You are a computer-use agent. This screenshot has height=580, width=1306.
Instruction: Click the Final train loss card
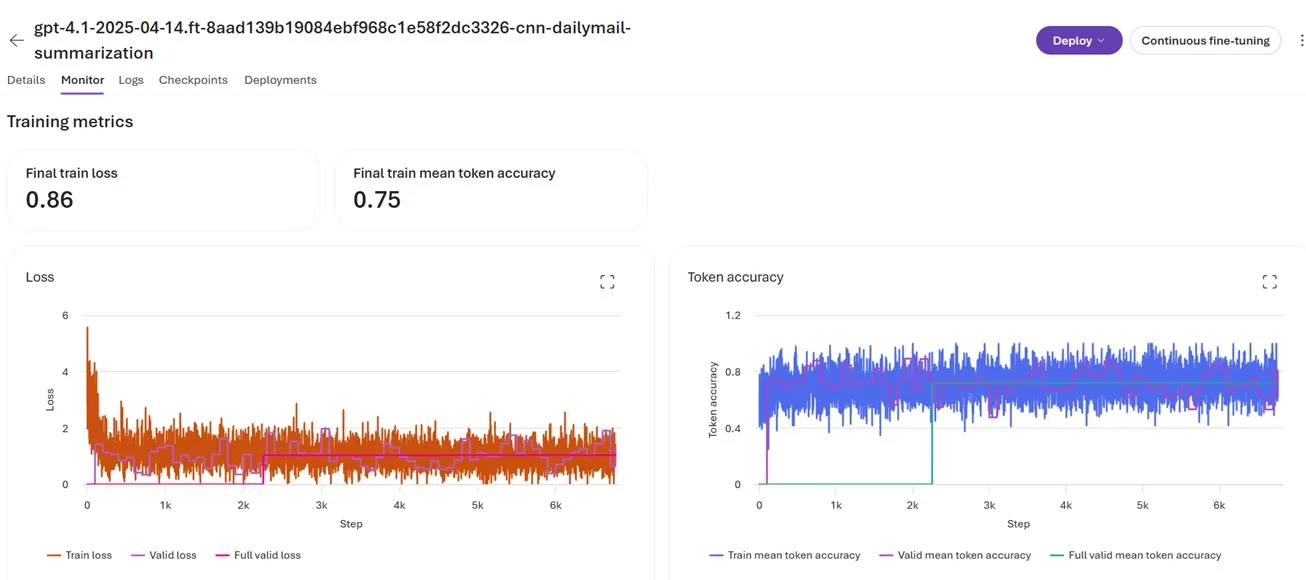[163, 190]
